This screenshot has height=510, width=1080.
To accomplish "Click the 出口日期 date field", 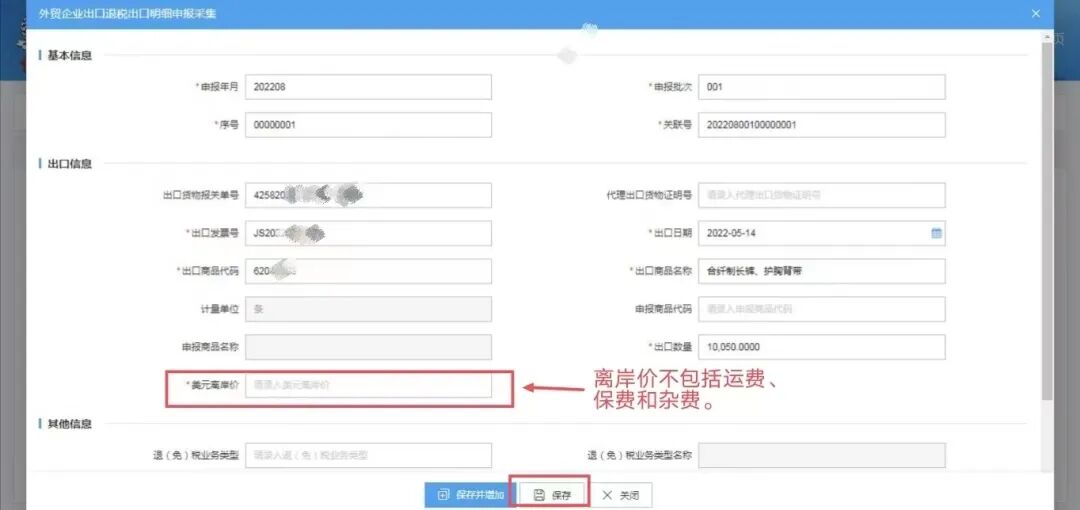I will click(822, 233).
